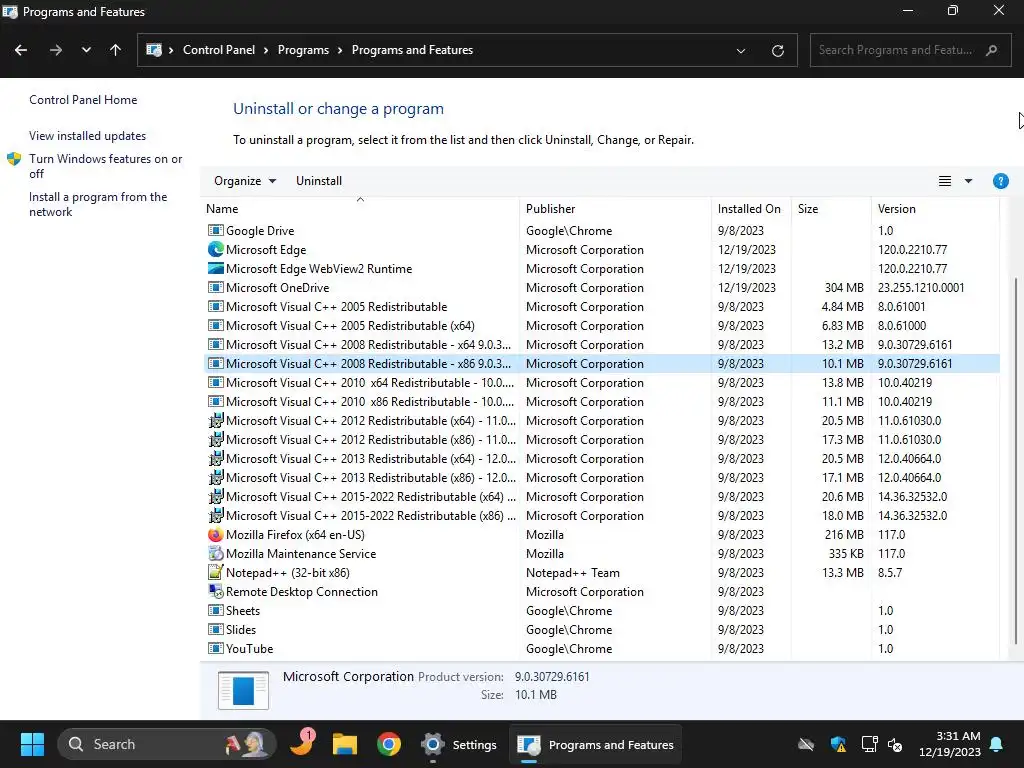
Task: Click icon of Visual C++ 2012 Redistributable (x64)
Action: [x=216, y=421]
